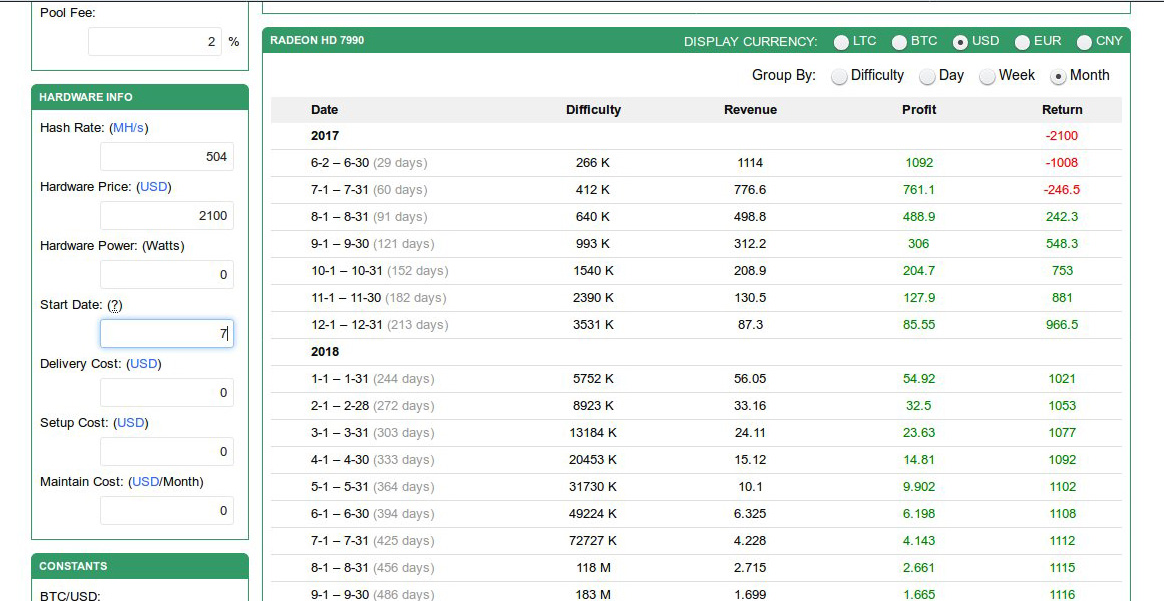Click the Start Date help question mark

pyautogui.click(x=114, y=305)
